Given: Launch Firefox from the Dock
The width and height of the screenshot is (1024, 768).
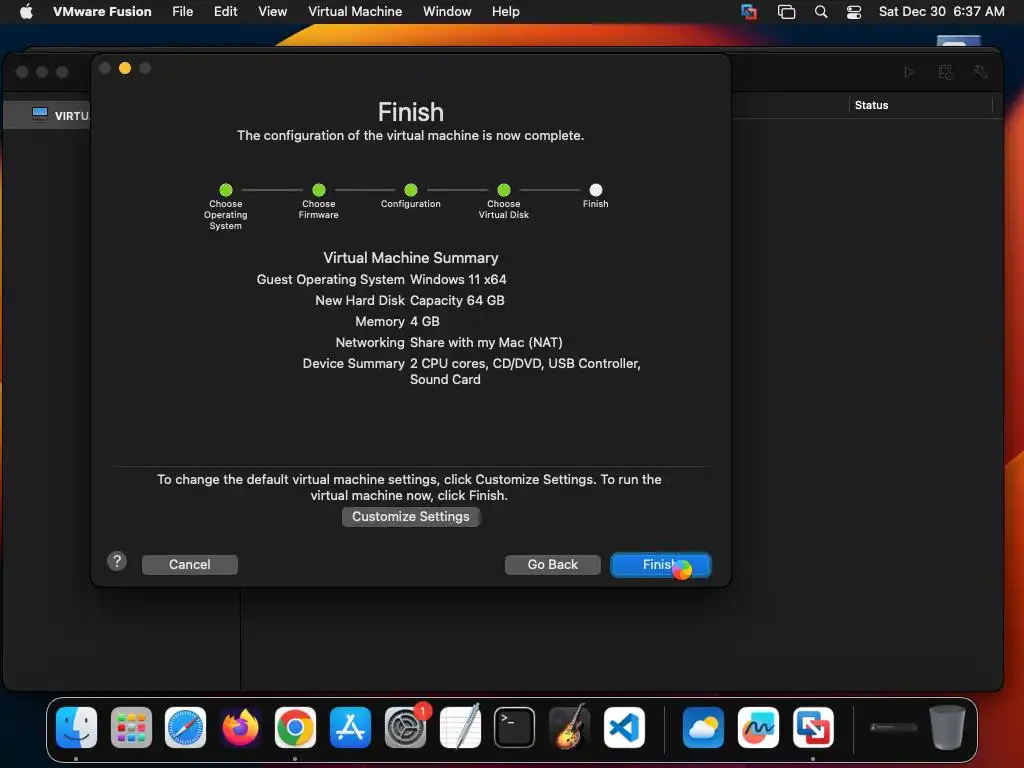Looking at the screenshot, I should 240,727.
